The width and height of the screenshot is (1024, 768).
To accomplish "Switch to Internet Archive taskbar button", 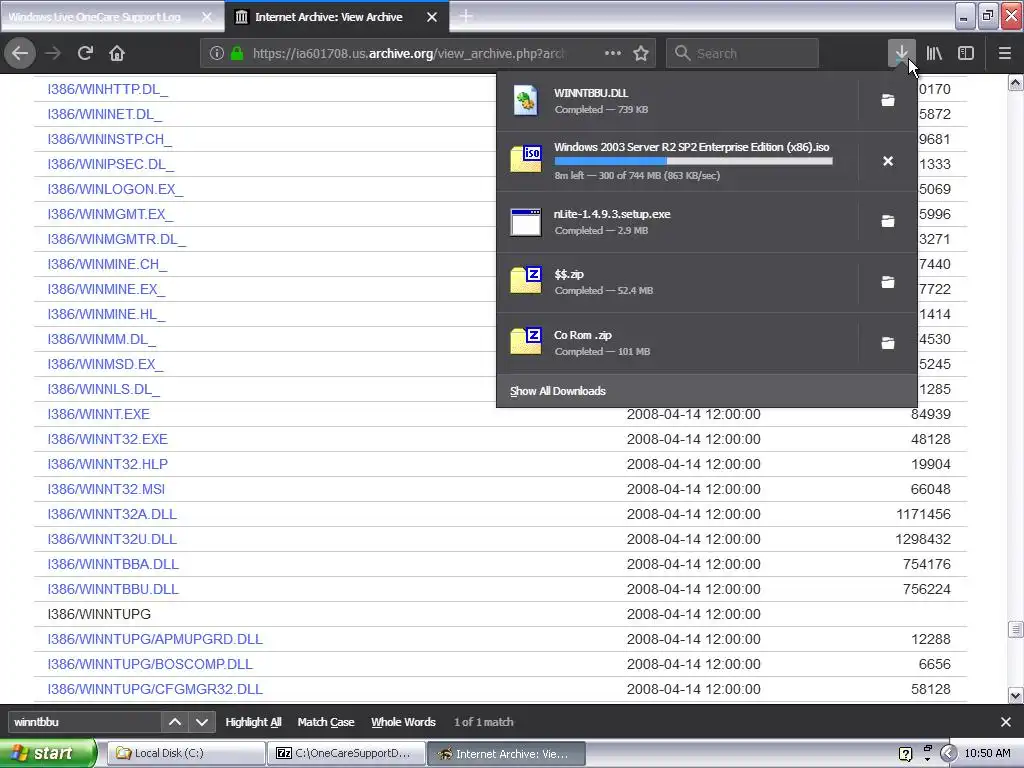I will pos(506,753).
